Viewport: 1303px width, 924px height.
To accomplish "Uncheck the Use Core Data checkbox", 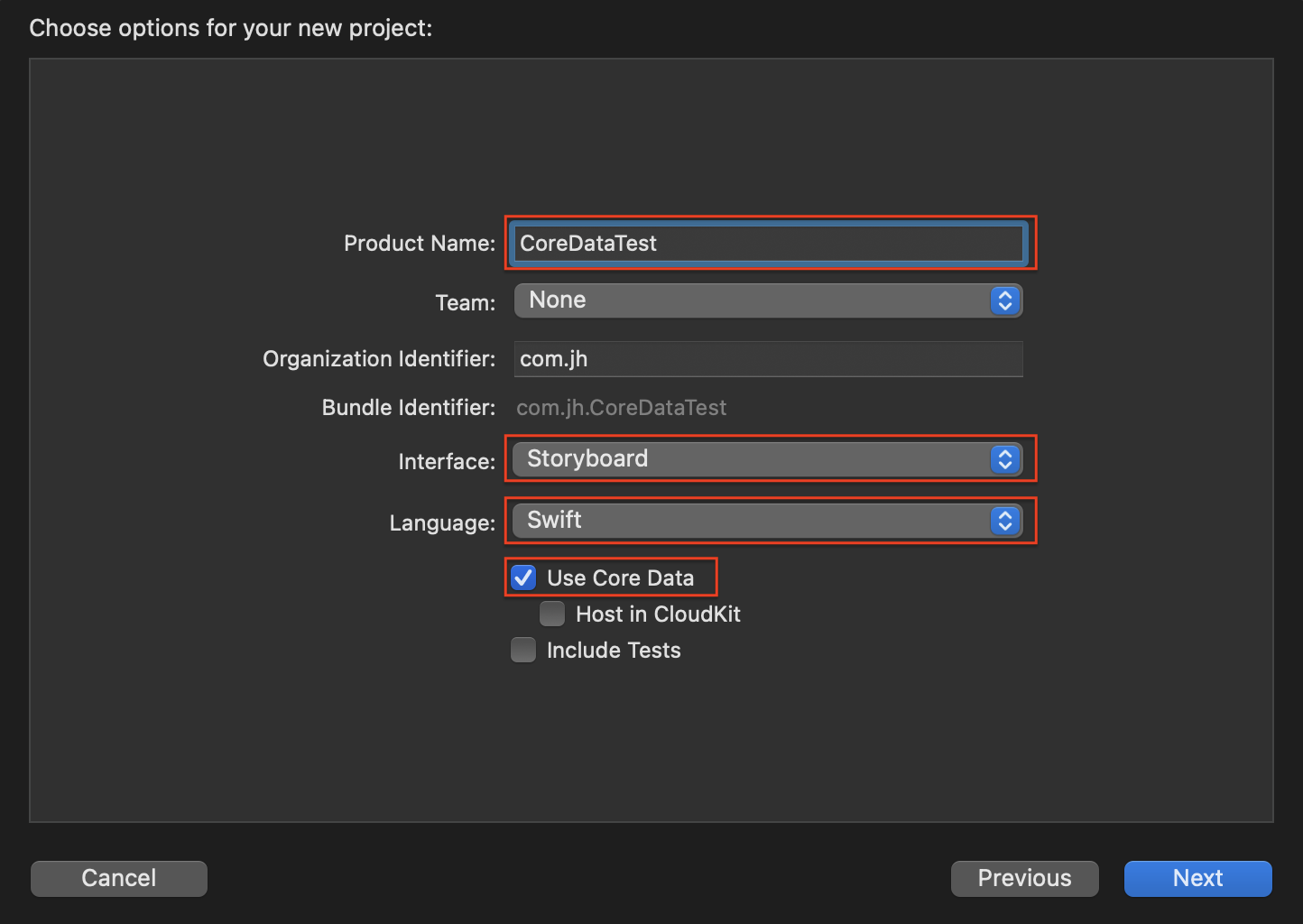I will point(523,577).
